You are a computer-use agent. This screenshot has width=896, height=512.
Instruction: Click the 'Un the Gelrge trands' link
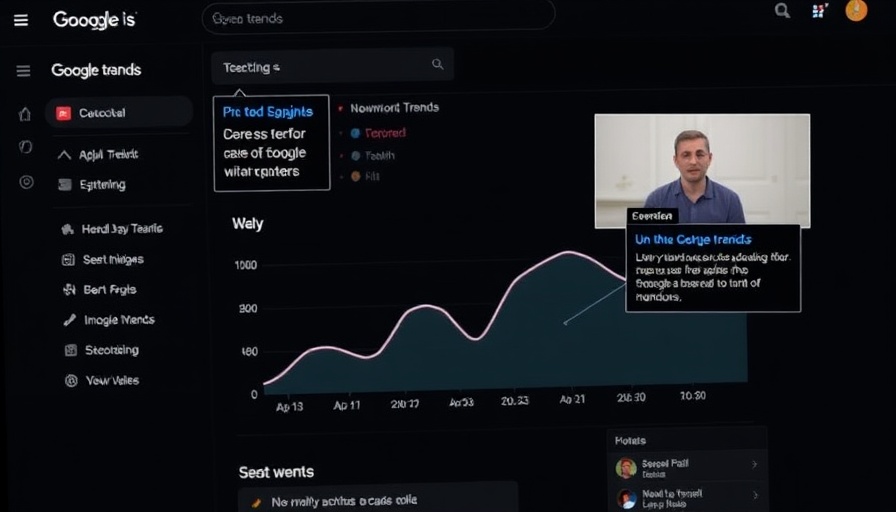(693, 239)
